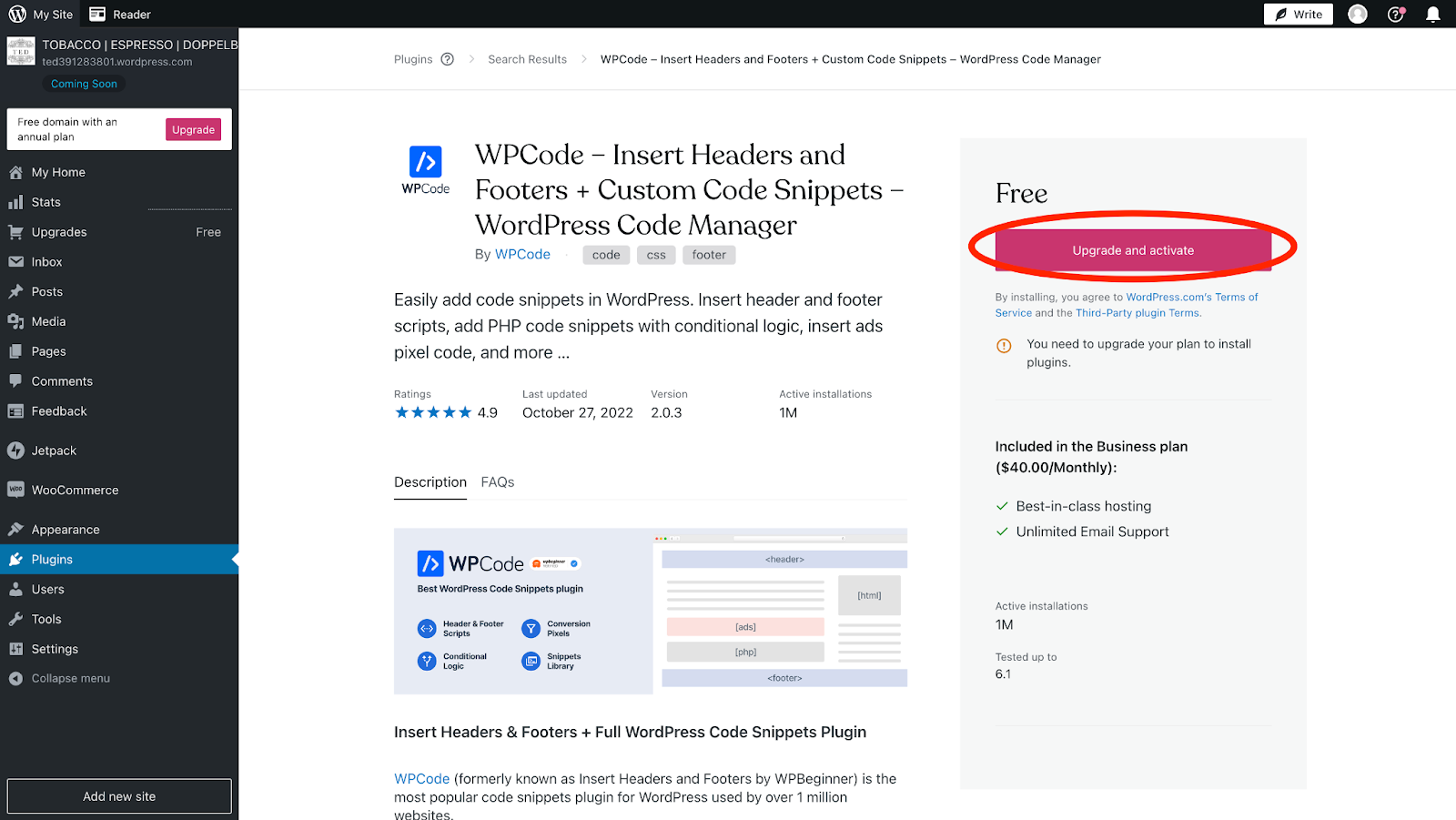Click the WPCode plugin banner image

[x=651, y=612]
